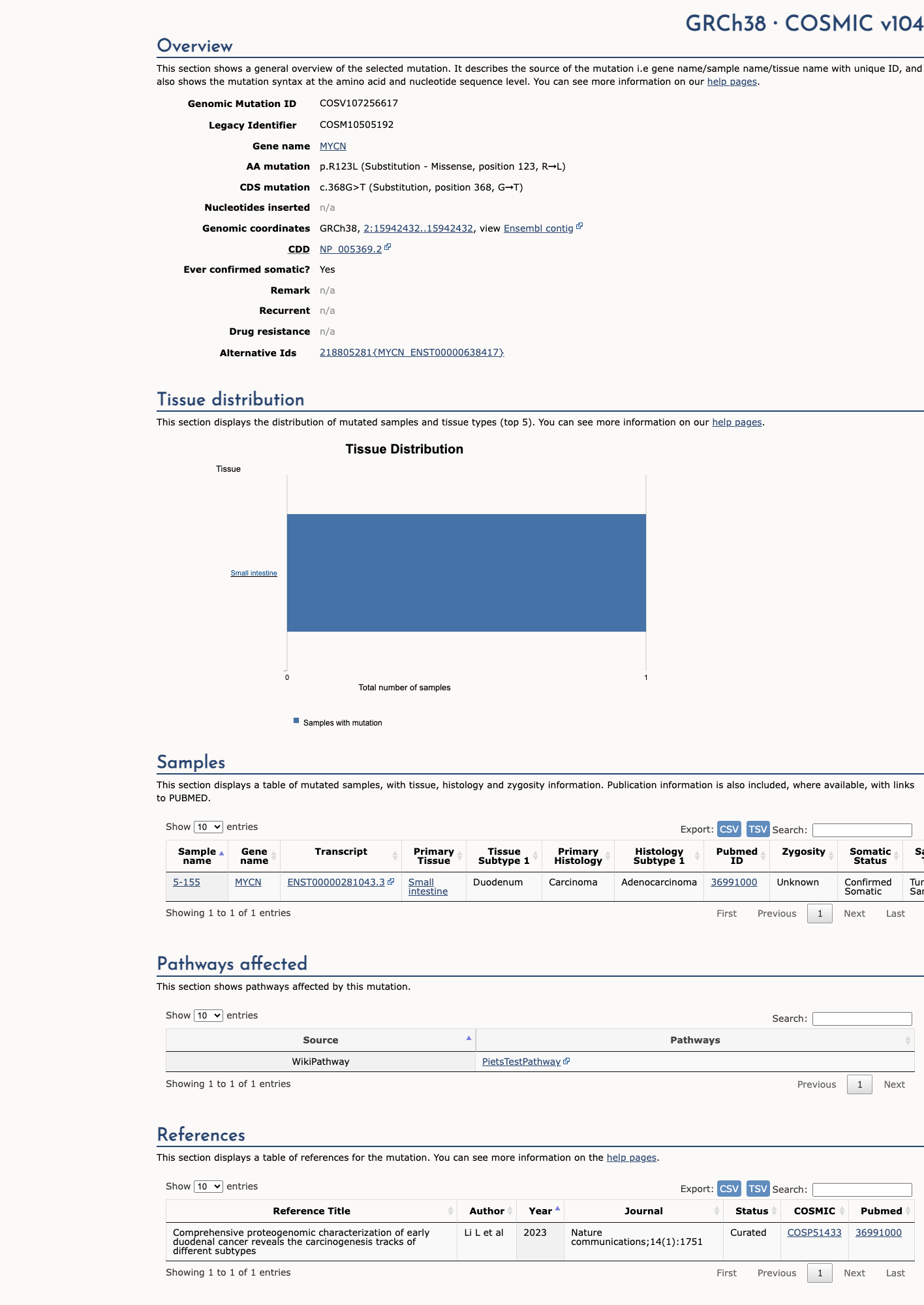Open help pages link in Tissue distribution section
This screenshot has width=924, height=1305.
737,422
